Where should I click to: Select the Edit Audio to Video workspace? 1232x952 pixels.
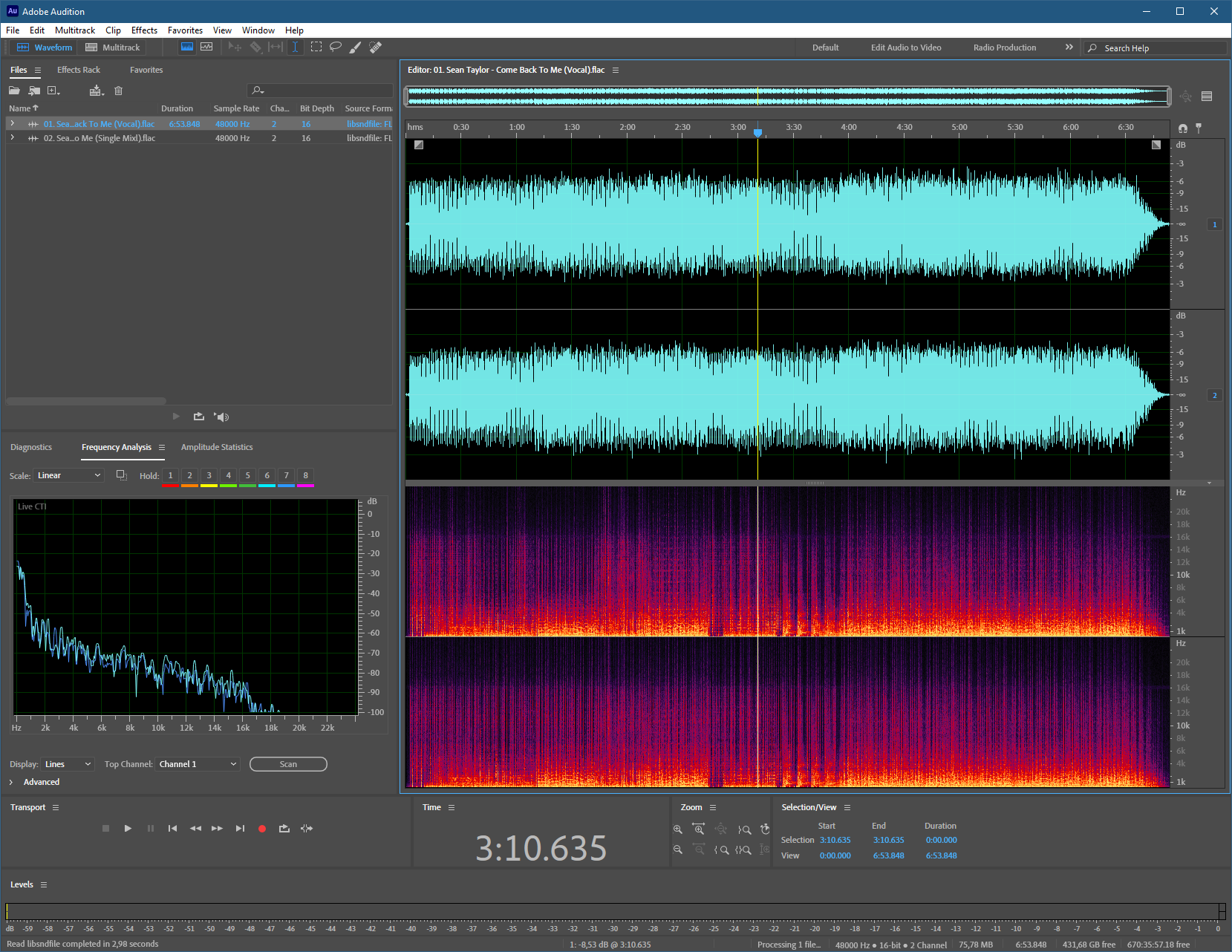(906, 48)
